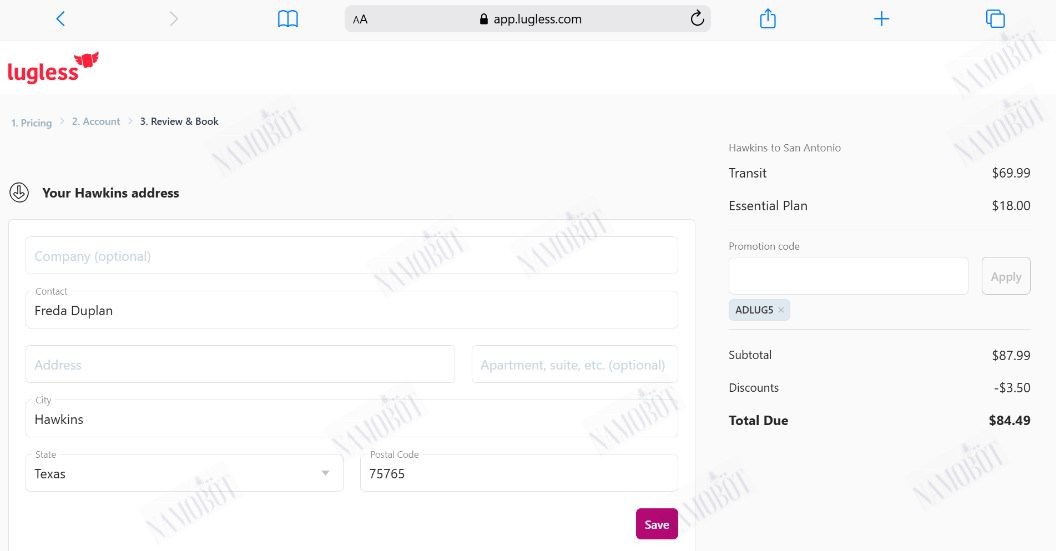Apply the promotion code
The height and width of the screenshot is (551, 1056).
pos(1005,276)
